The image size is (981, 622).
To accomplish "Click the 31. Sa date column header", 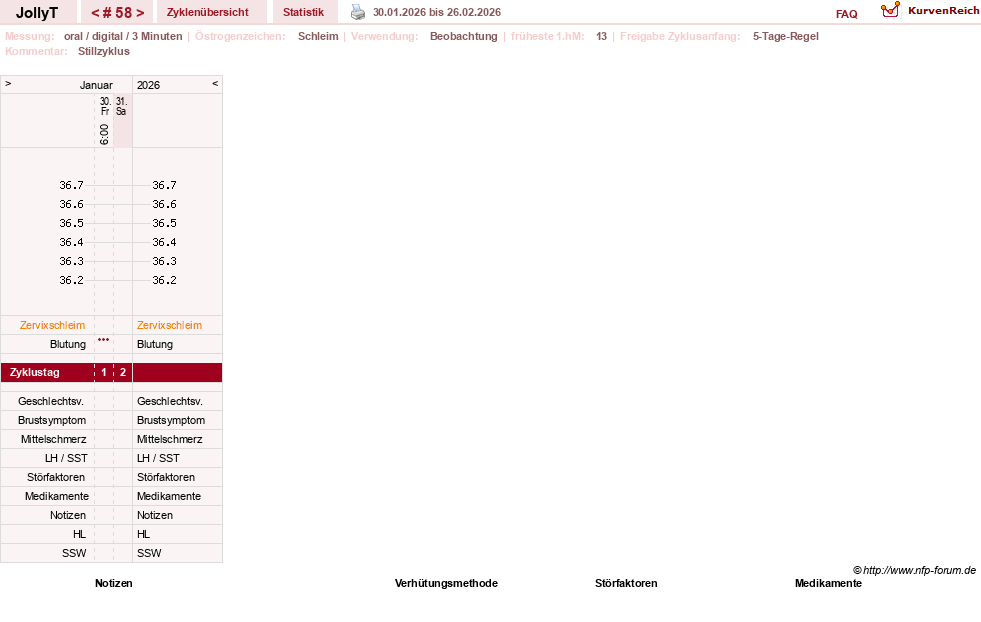I will [121, 106].
